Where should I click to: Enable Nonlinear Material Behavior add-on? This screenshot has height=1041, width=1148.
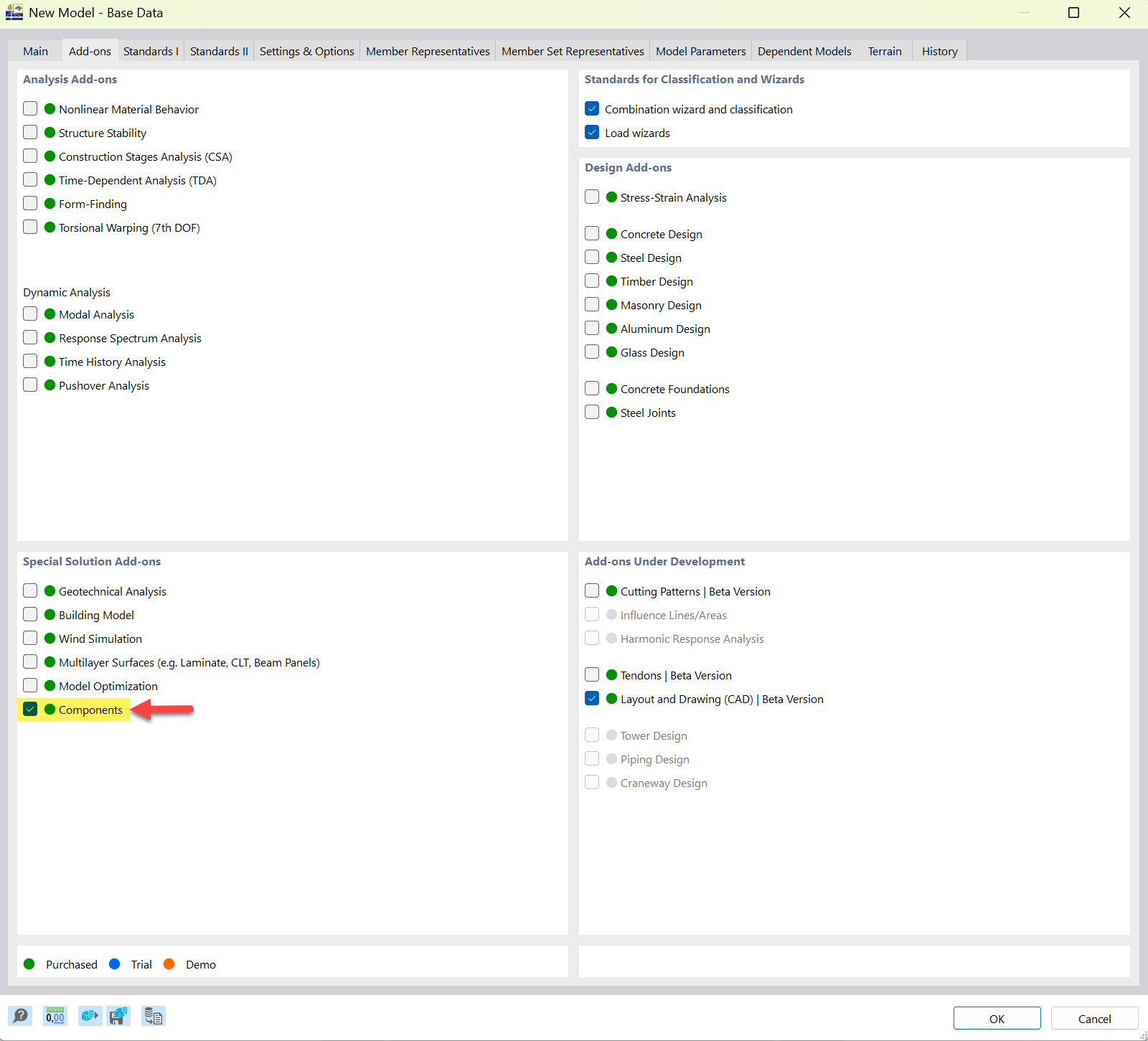click(x=30, y=108)
